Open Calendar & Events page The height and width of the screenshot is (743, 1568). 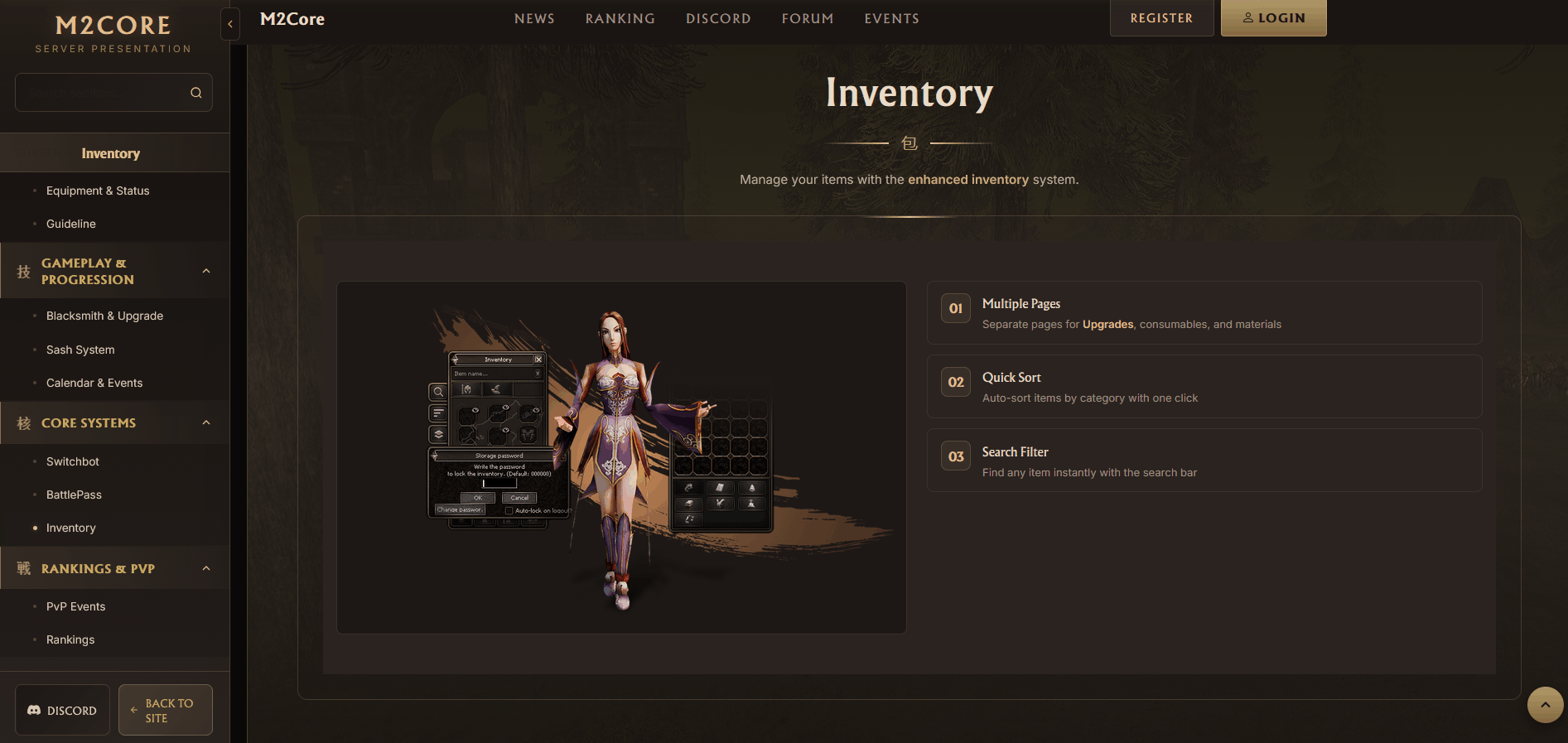click(x=94, y=383)
